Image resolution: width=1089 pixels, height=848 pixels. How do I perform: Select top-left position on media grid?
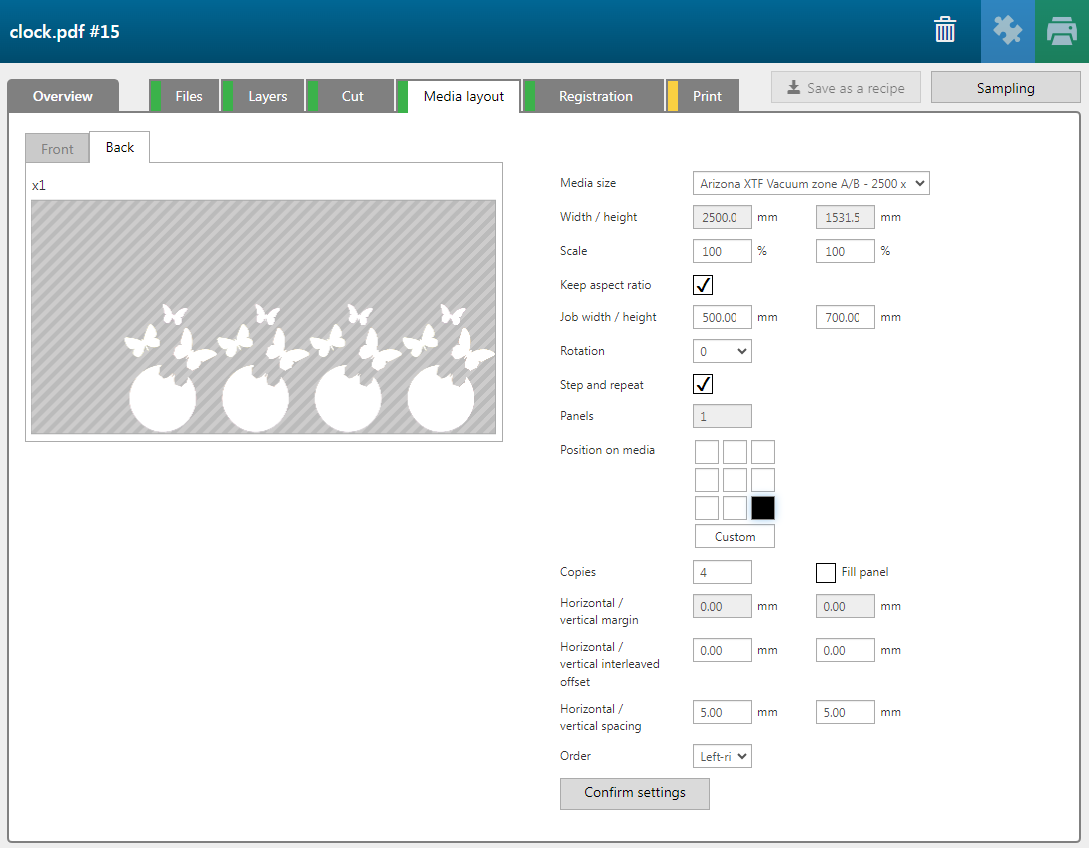(x=707, y=452)
